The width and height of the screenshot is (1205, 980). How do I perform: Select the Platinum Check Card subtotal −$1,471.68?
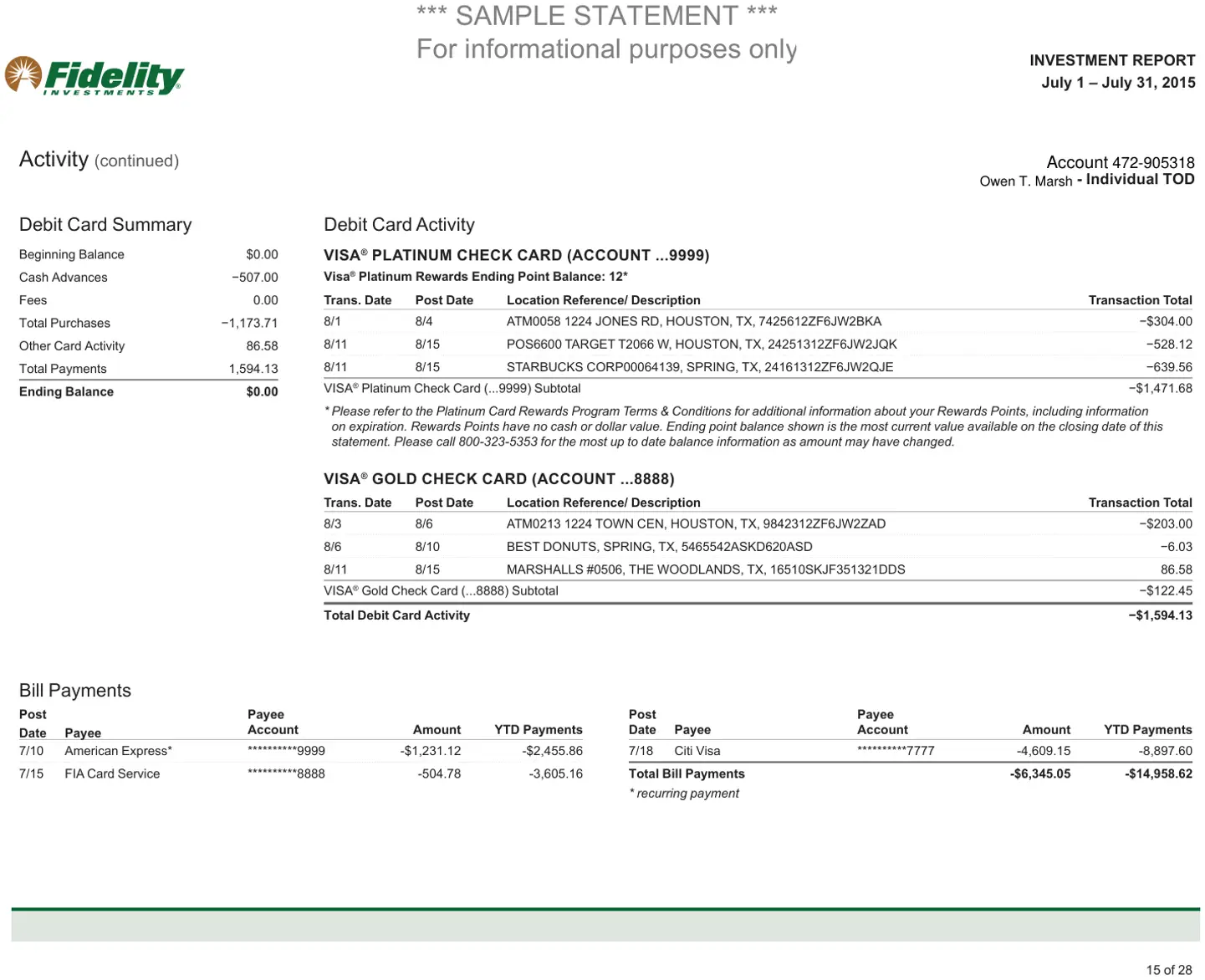click(1161, 388)
